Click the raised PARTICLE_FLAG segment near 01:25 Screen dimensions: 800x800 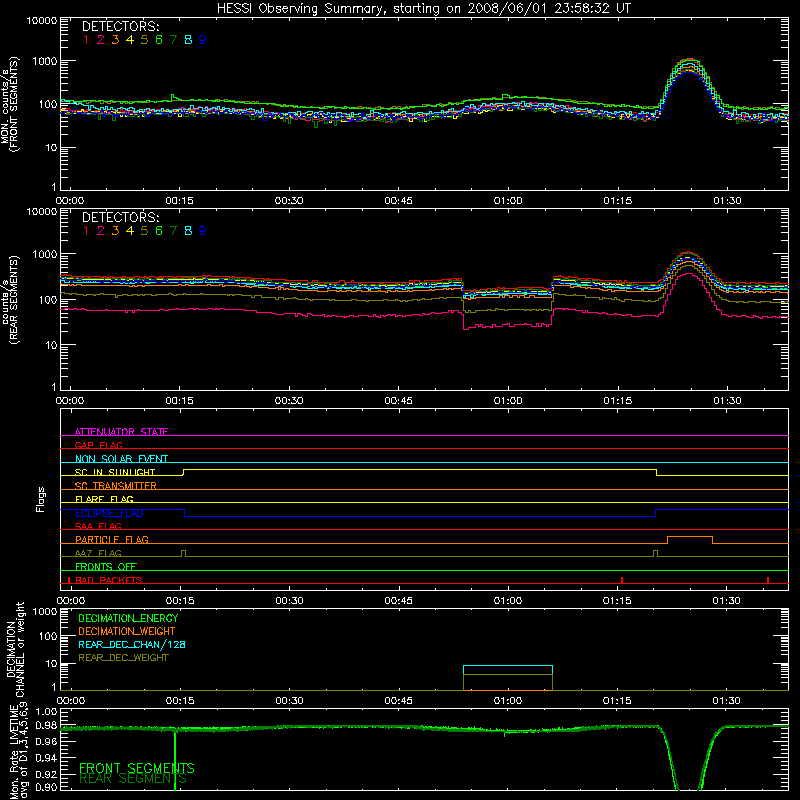690,537
